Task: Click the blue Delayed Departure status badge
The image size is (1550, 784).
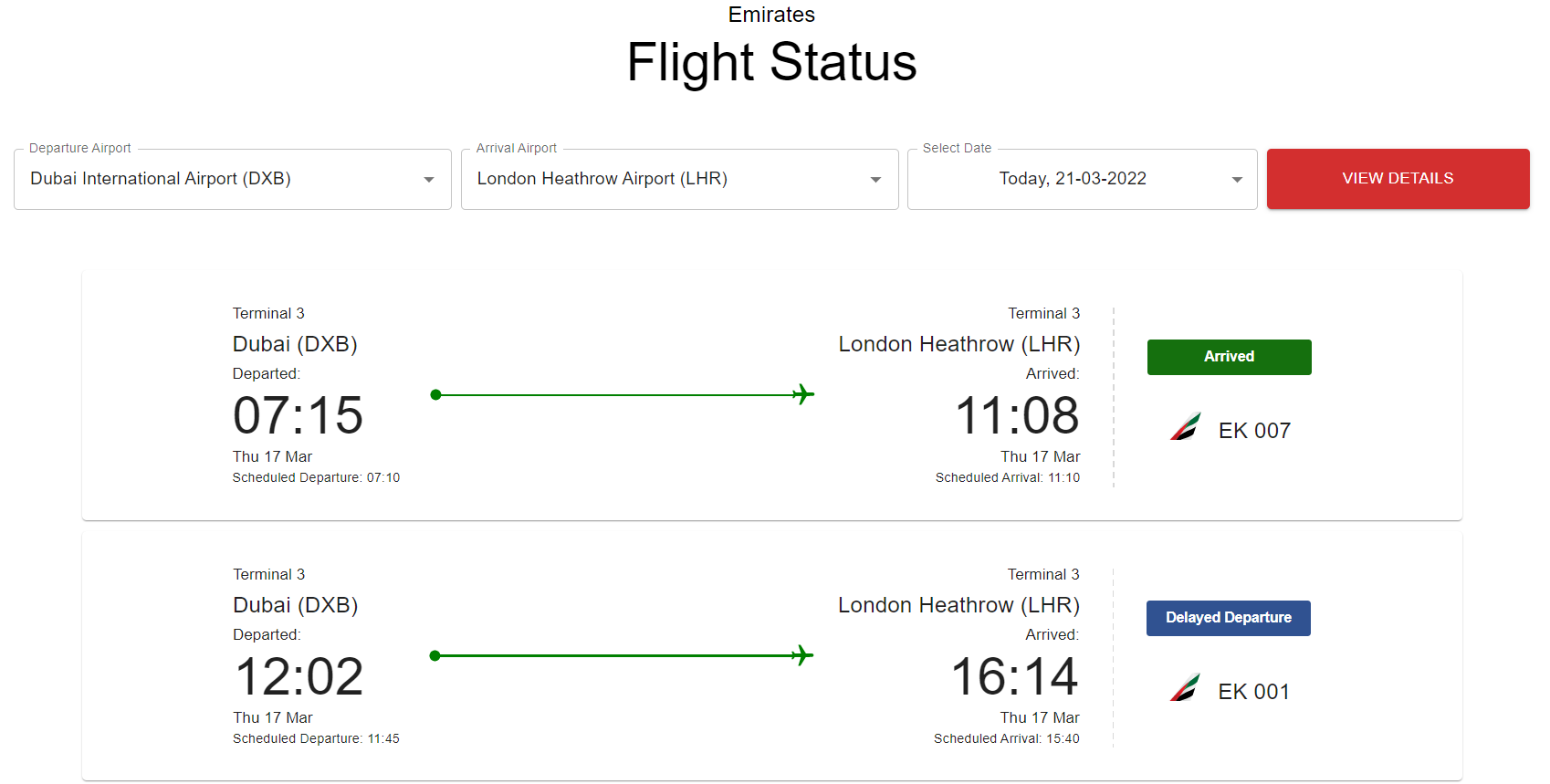Action: [1228, 618]
